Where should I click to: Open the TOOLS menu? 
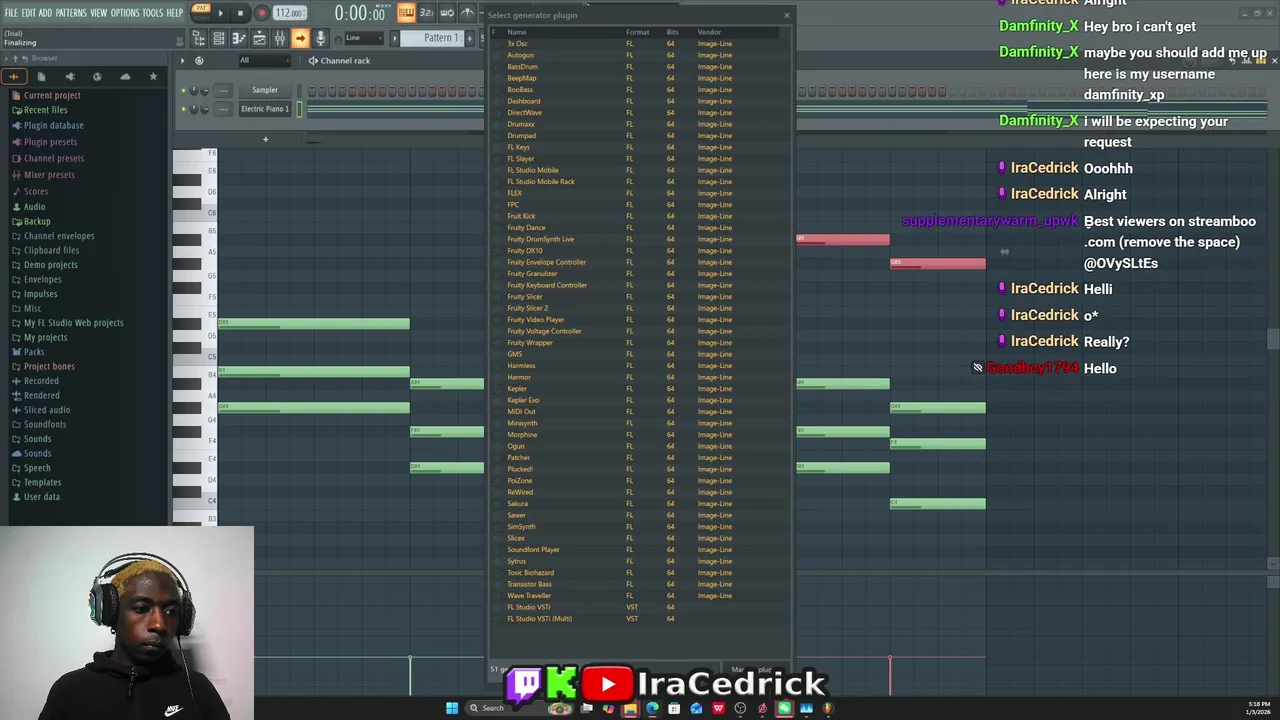152,13
